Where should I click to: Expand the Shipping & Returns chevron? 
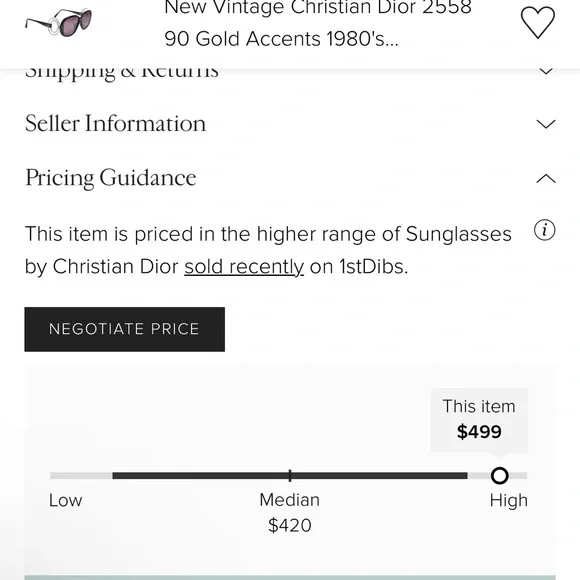(546, 71)
